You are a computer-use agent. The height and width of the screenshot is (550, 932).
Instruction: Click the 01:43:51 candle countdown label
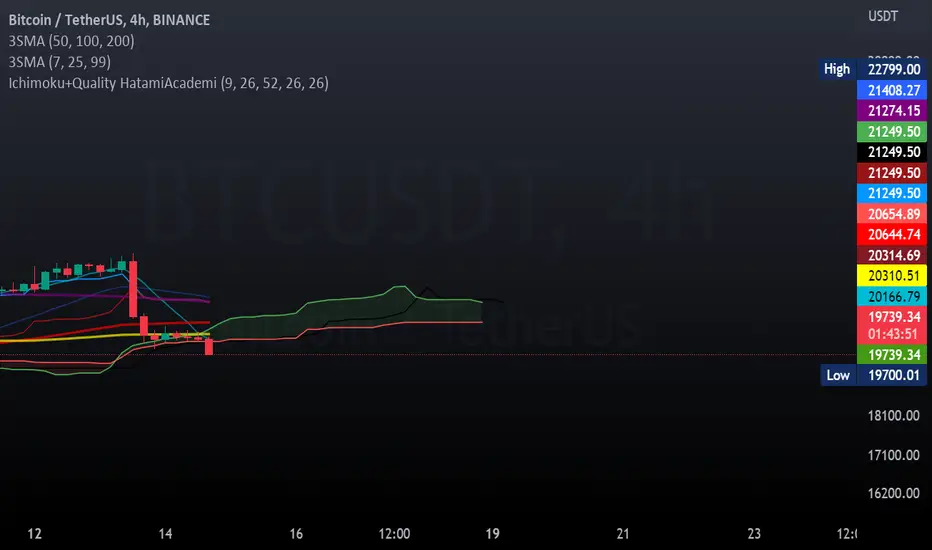[x=892, y=334]
